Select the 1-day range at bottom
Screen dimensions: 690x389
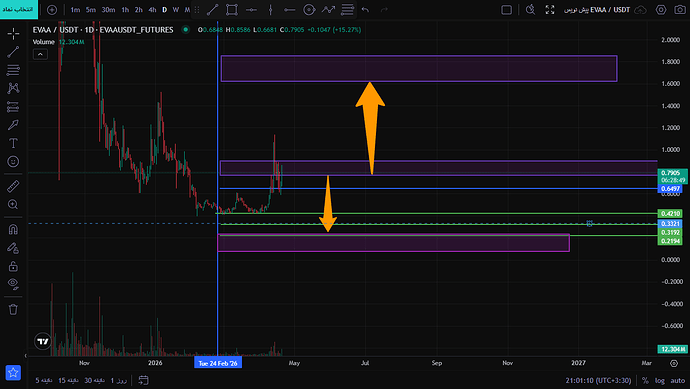pos(118,380)
